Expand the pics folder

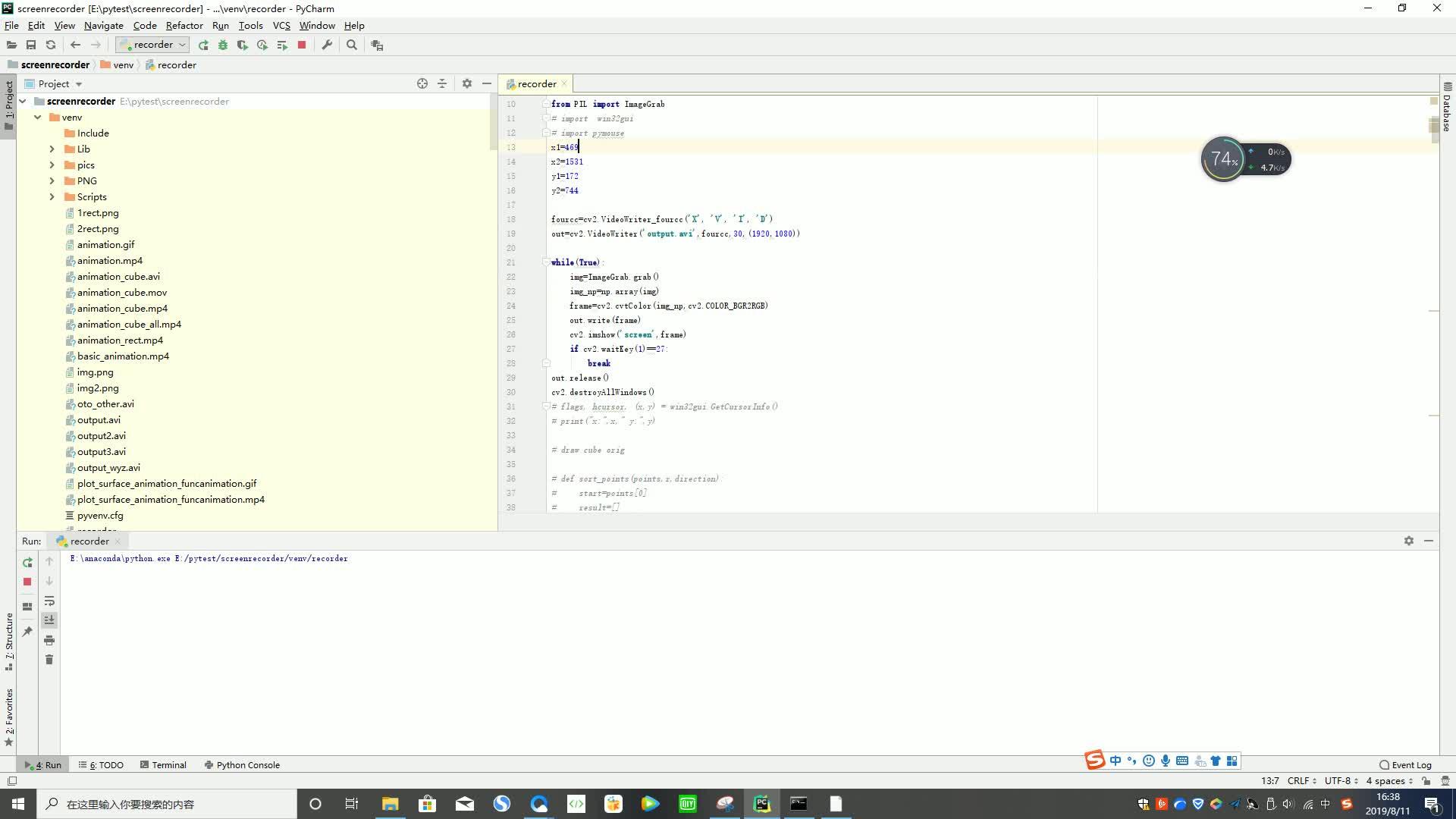[52, 165]
